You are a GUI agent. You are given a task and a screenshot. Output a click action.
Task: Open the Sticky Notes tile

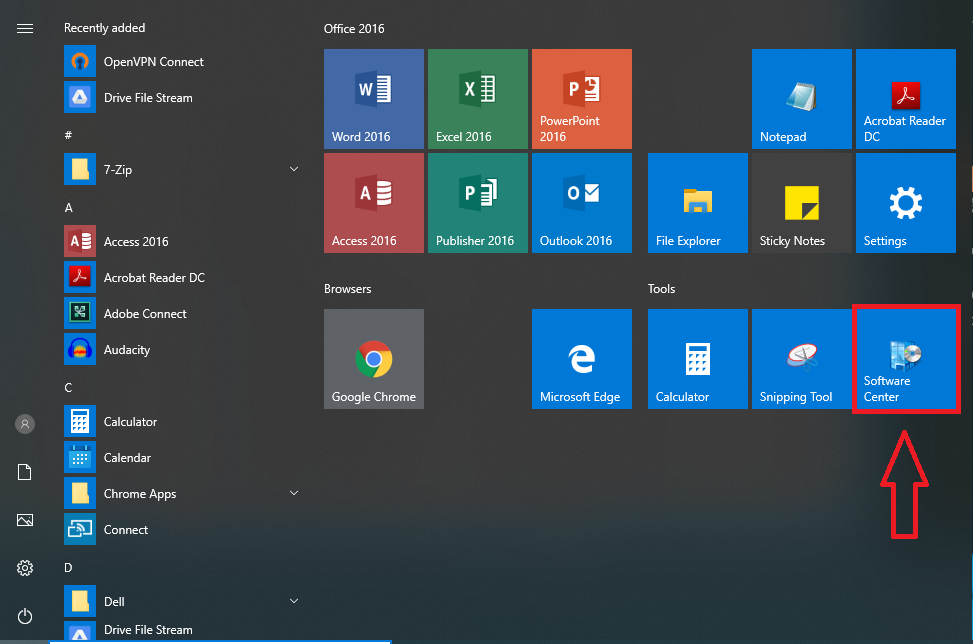(802, 203)
